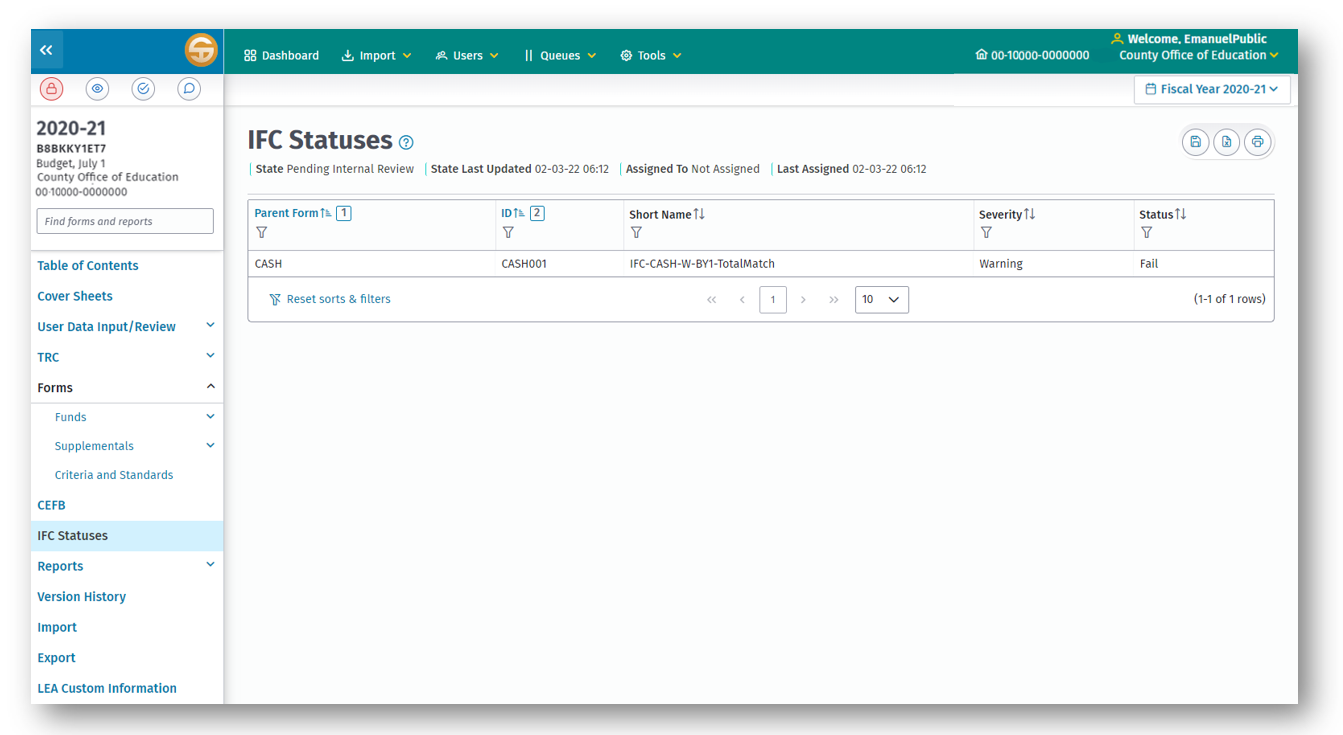This screenshot has width=1343, height=735.
Task: Click the save icon on the IFC Statuses page
Action: click(x=1196, y=141)
